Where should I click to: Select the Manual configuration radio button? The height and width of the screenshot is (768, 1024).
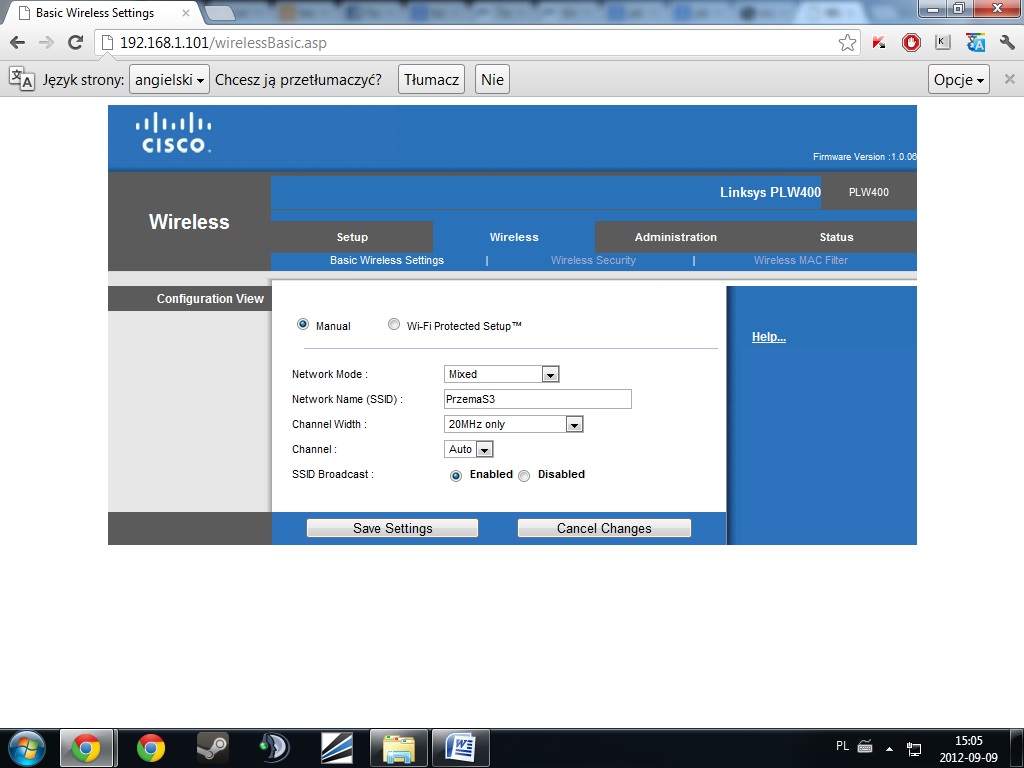(302, 324)
